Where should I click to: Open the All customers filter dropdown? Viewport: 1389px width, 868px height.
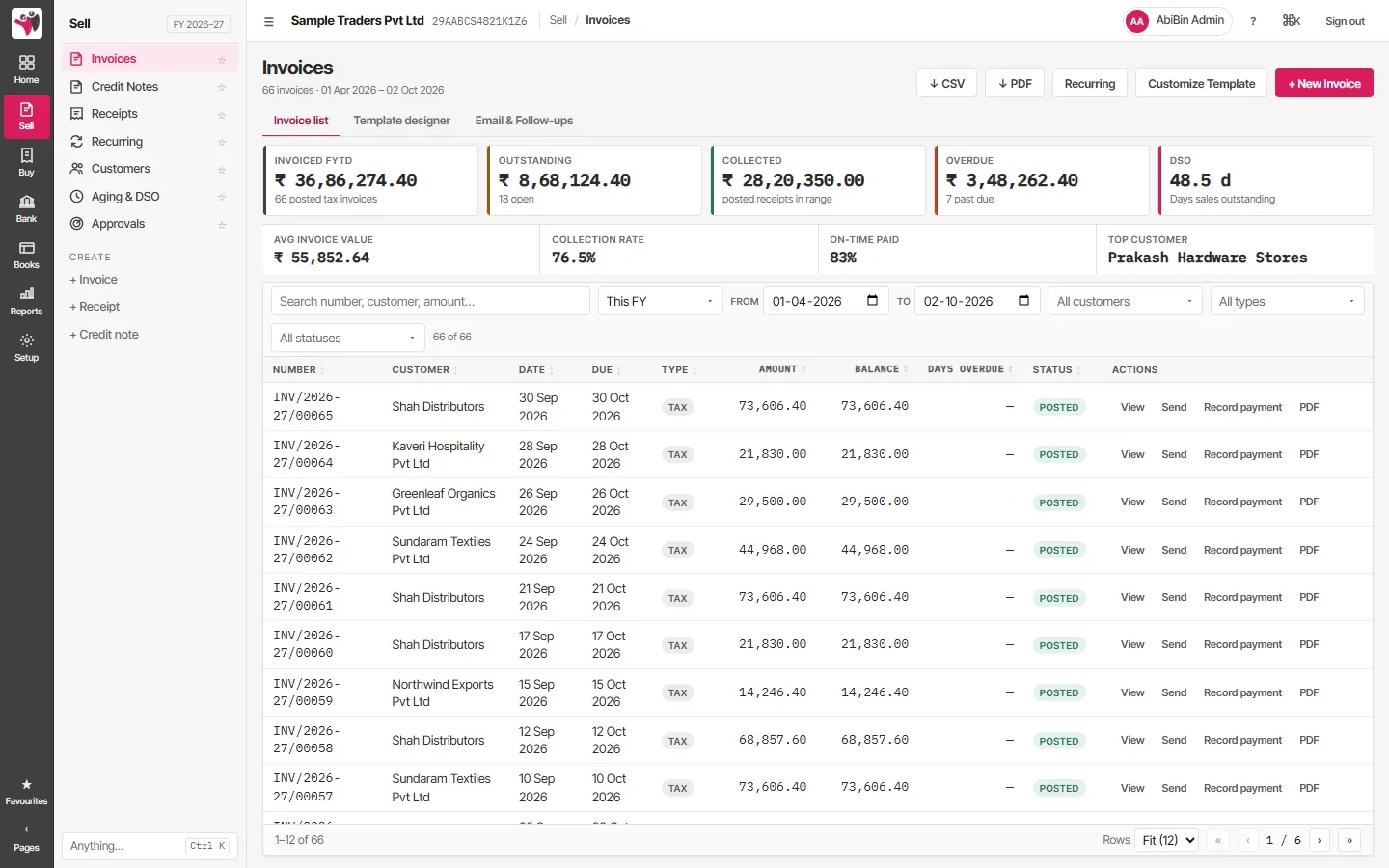click(x=1126, y=301)
